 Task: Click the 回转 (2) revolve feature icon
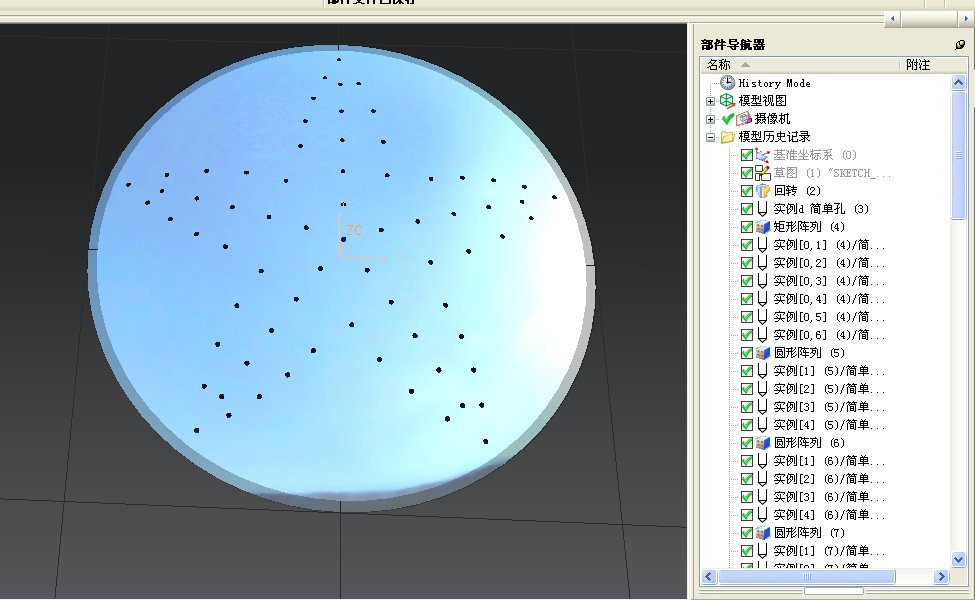(x=763, y=191)
